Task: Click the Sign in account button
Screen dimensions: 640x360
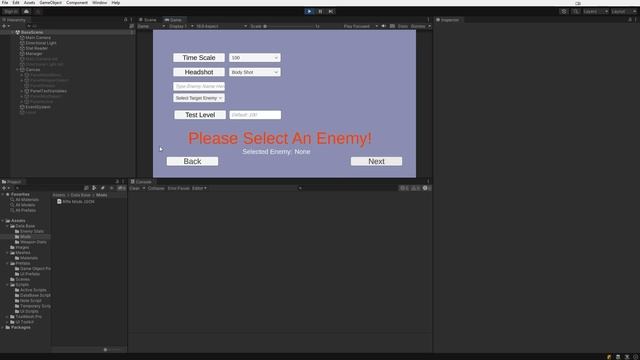Action: [11, 11]
